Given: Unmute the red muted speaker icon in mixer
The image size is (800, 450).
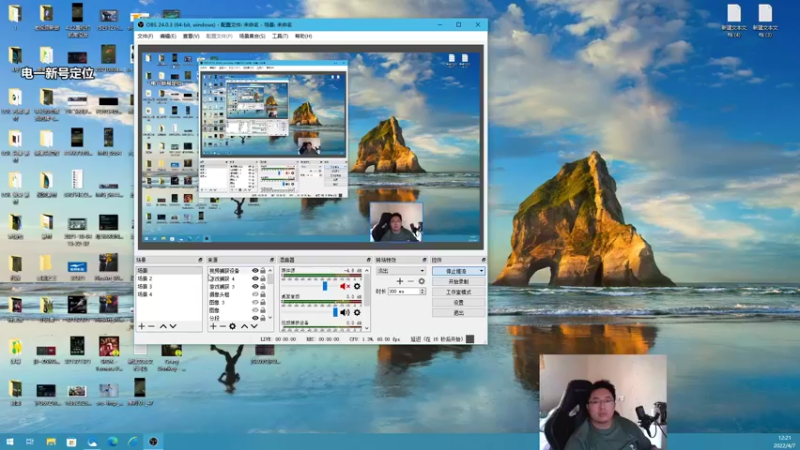Looking at the screenshot, I should point(345,286).
